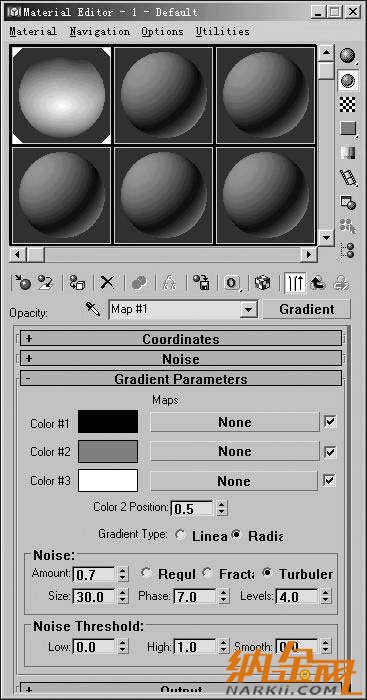
Task: Click the Make Unique icon
Action: [x=170, y=283]
